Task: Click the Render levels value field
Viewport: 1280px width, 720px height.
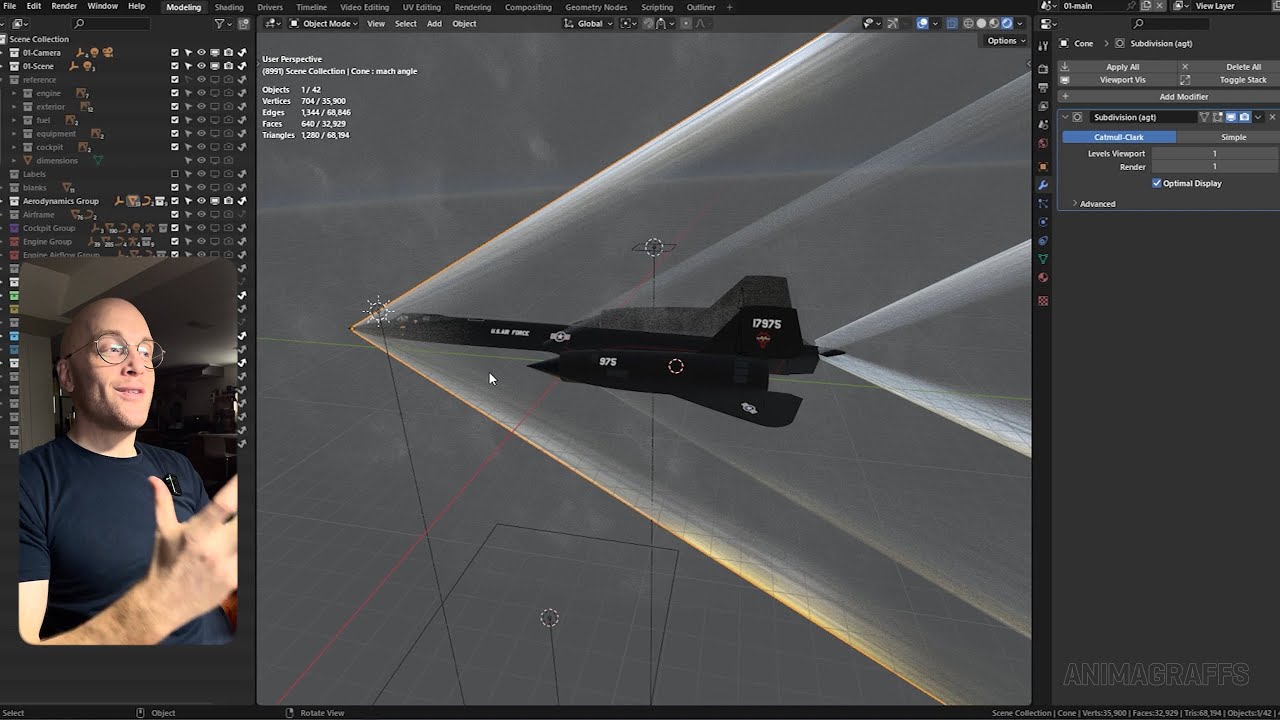Action: pos(1215,167)
